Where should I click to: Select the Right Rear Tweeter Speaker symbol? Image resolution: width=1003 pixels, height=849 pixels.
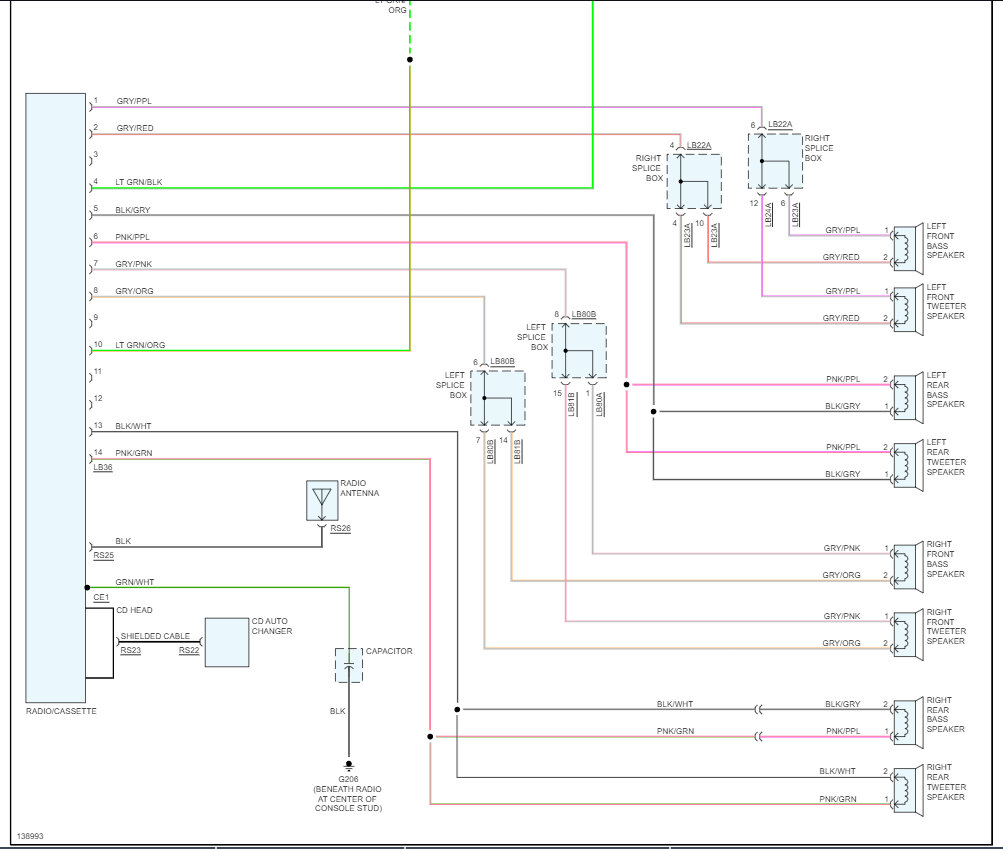pos(908,790)
